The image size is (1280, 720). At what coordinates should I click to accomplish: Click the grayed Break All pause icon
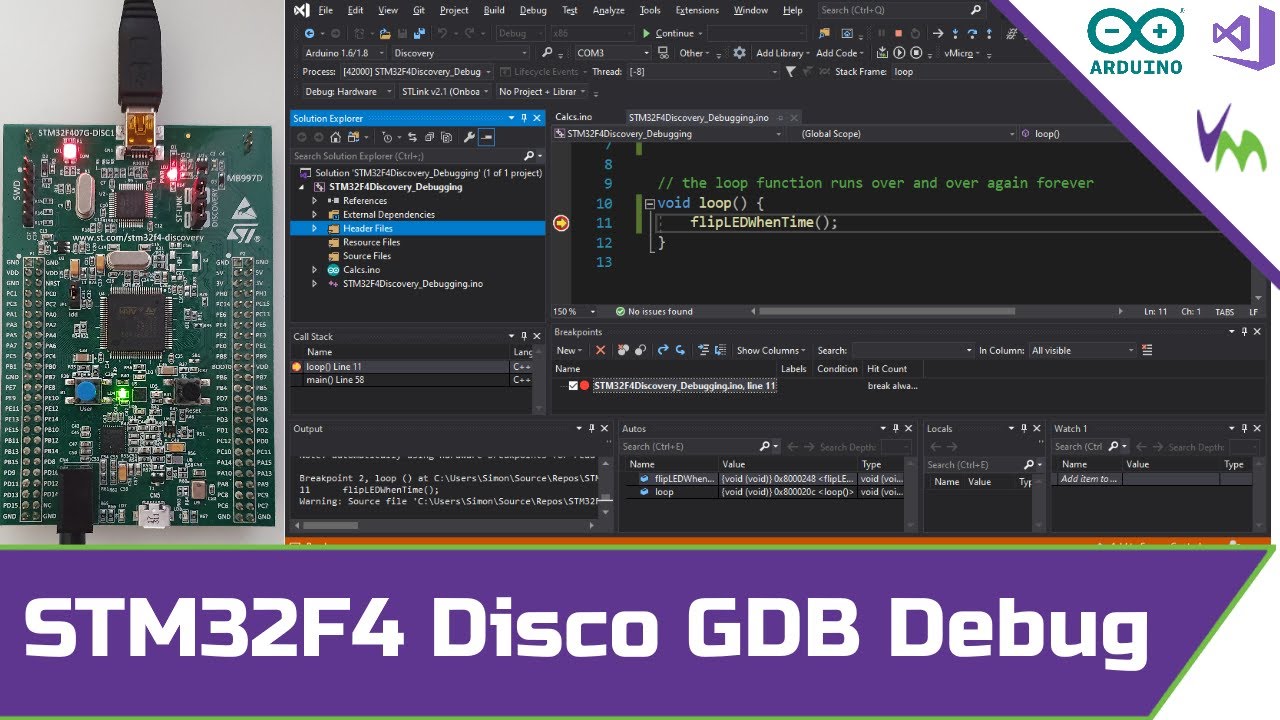(882, 33)
